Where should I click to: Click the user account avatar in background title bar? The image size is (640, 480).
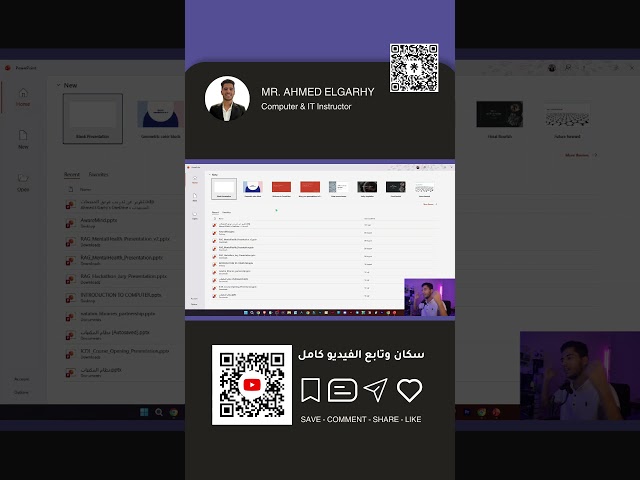[x=552, y=68]
